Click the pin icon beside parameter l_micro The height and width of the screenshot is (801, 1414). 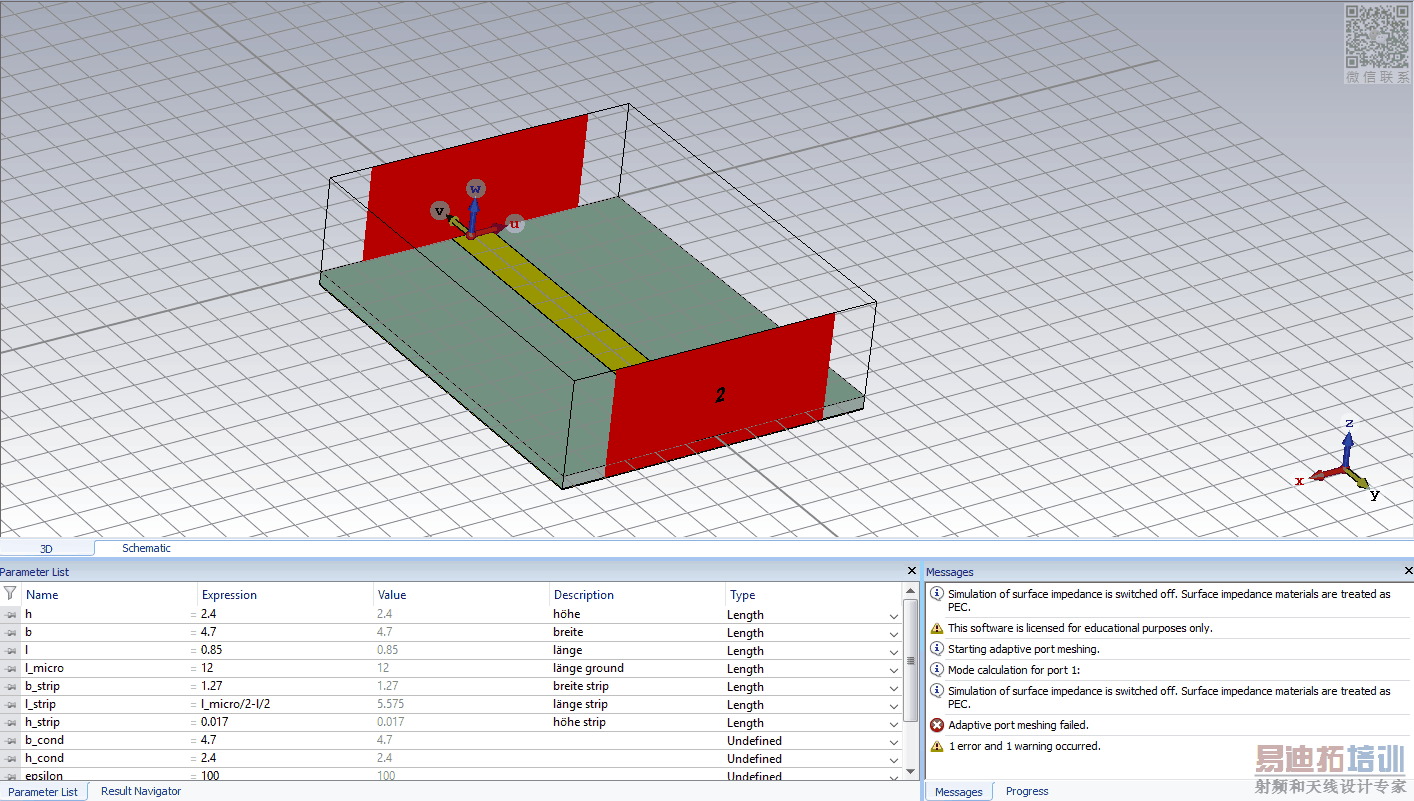(11, 668)
